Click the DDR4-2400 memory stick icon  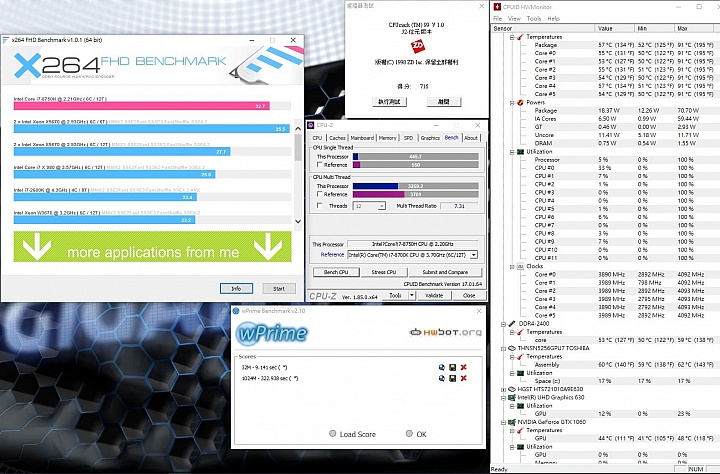point(512,324)
